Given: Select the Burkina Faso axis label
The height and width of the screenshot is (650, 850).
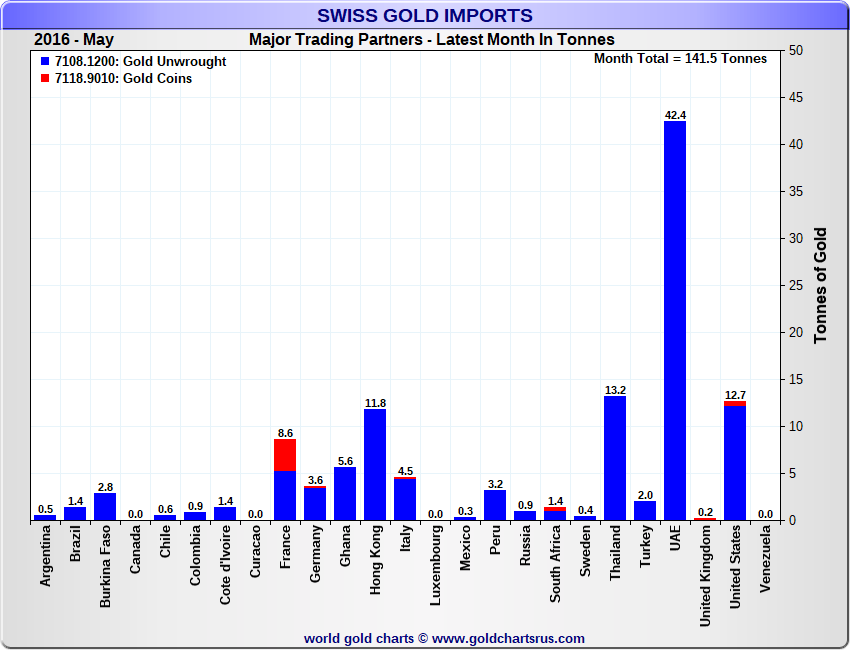Looking at the screenshot, I should [105, 567].
